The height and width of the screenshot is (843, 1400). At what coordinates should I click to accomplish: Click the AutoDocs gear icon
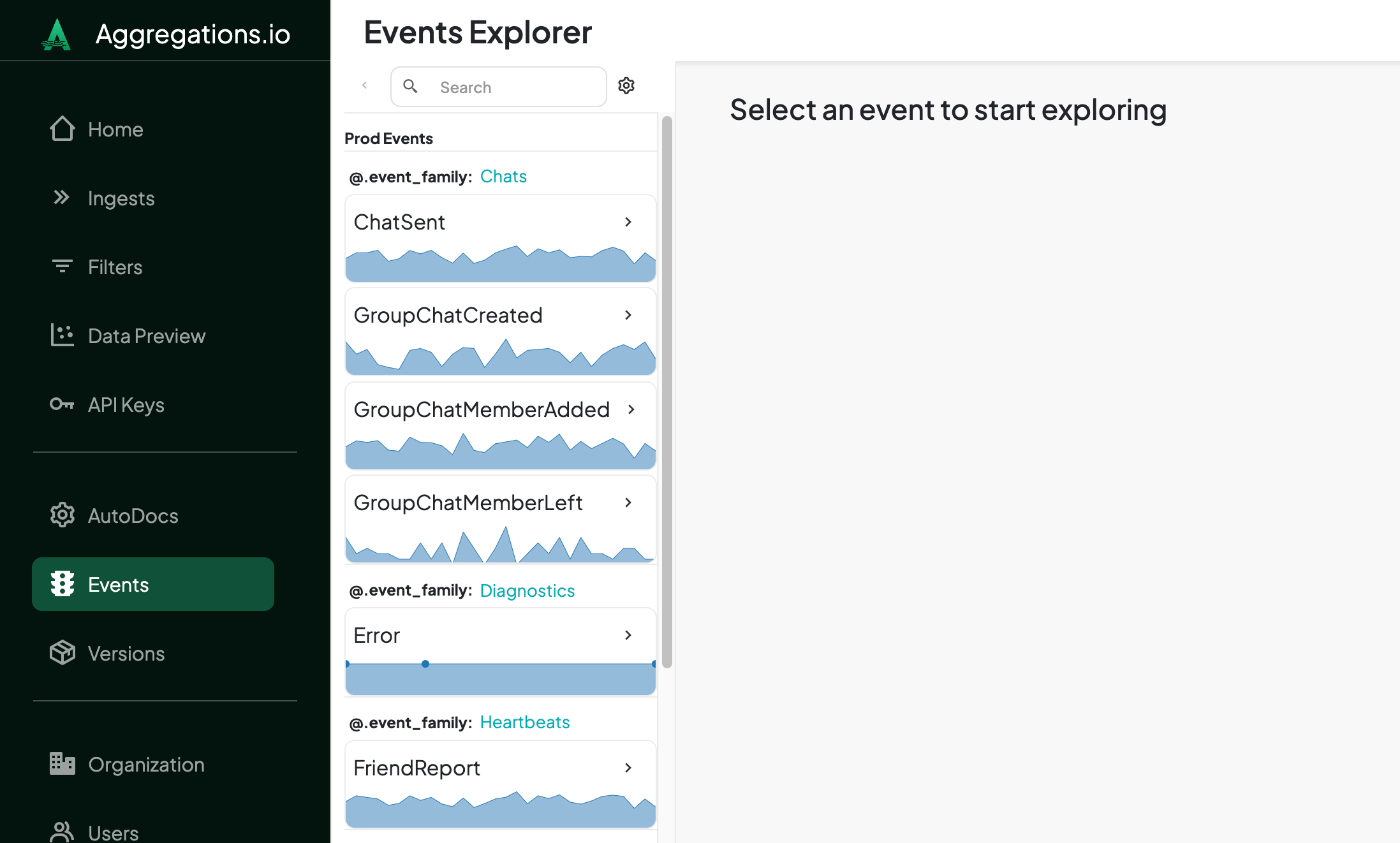tap(62, 515)
